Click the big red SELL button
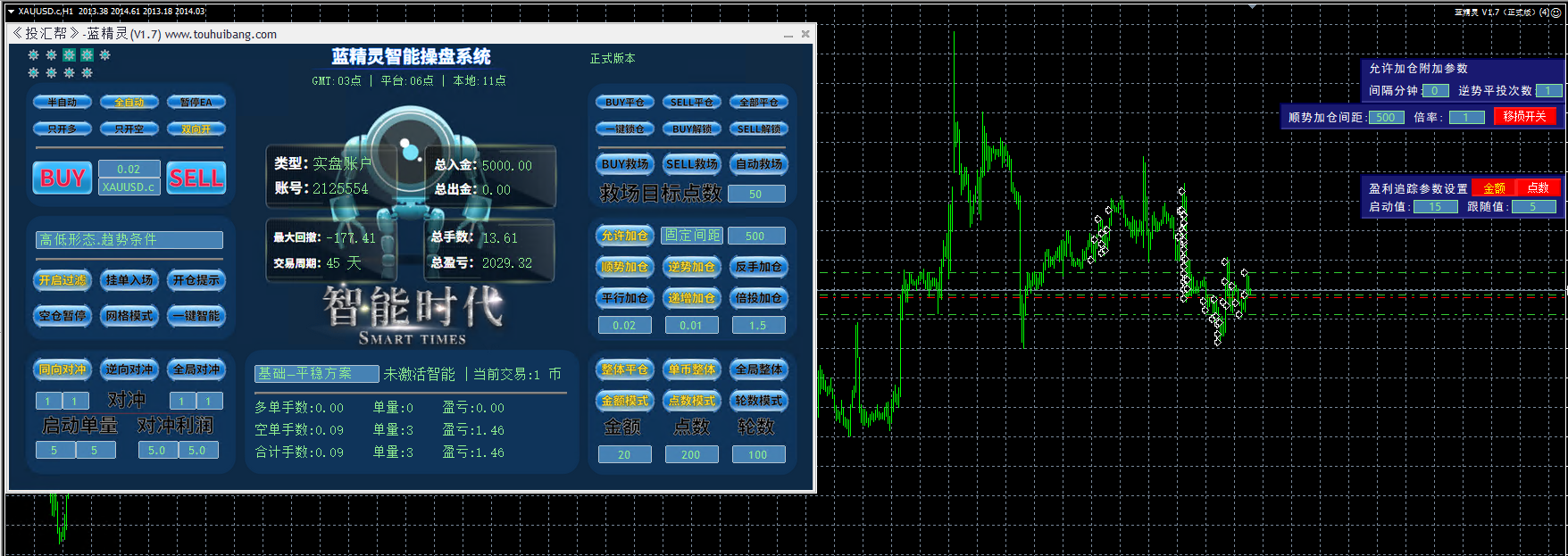Image resolution: width=1568 pixels, height=556 pixels. [x=196, y=178]
